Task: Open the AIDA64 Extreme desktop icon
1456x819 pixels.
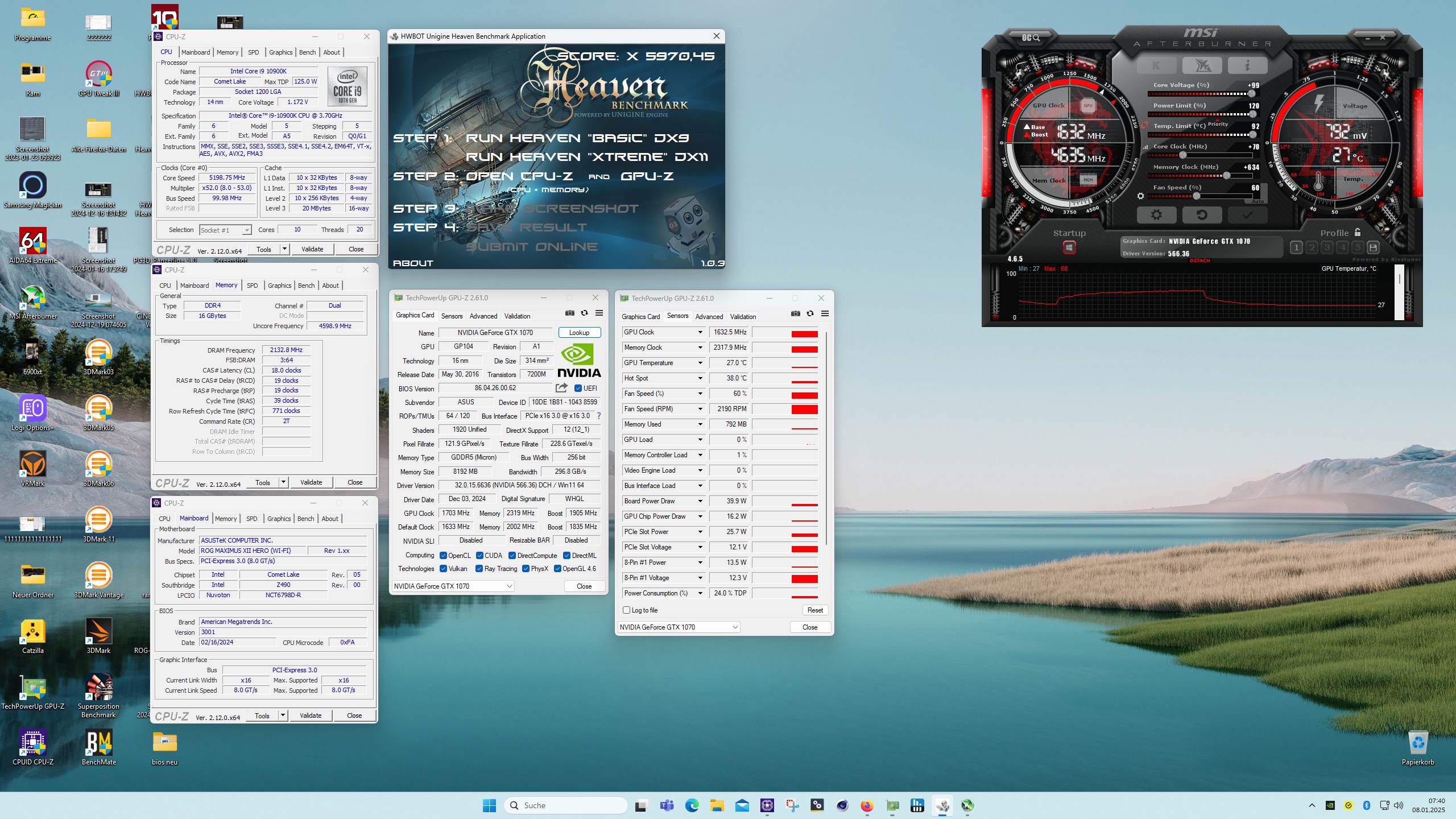Action: (x=33, y=246)
